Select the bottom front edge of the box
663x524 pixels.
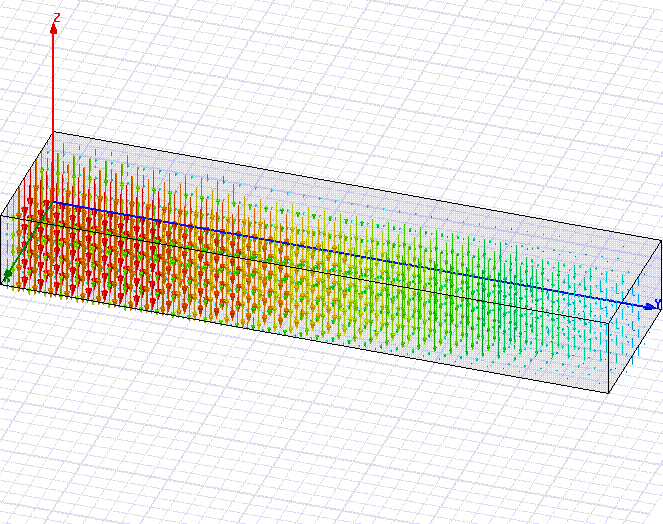click(x=300, y=338)
